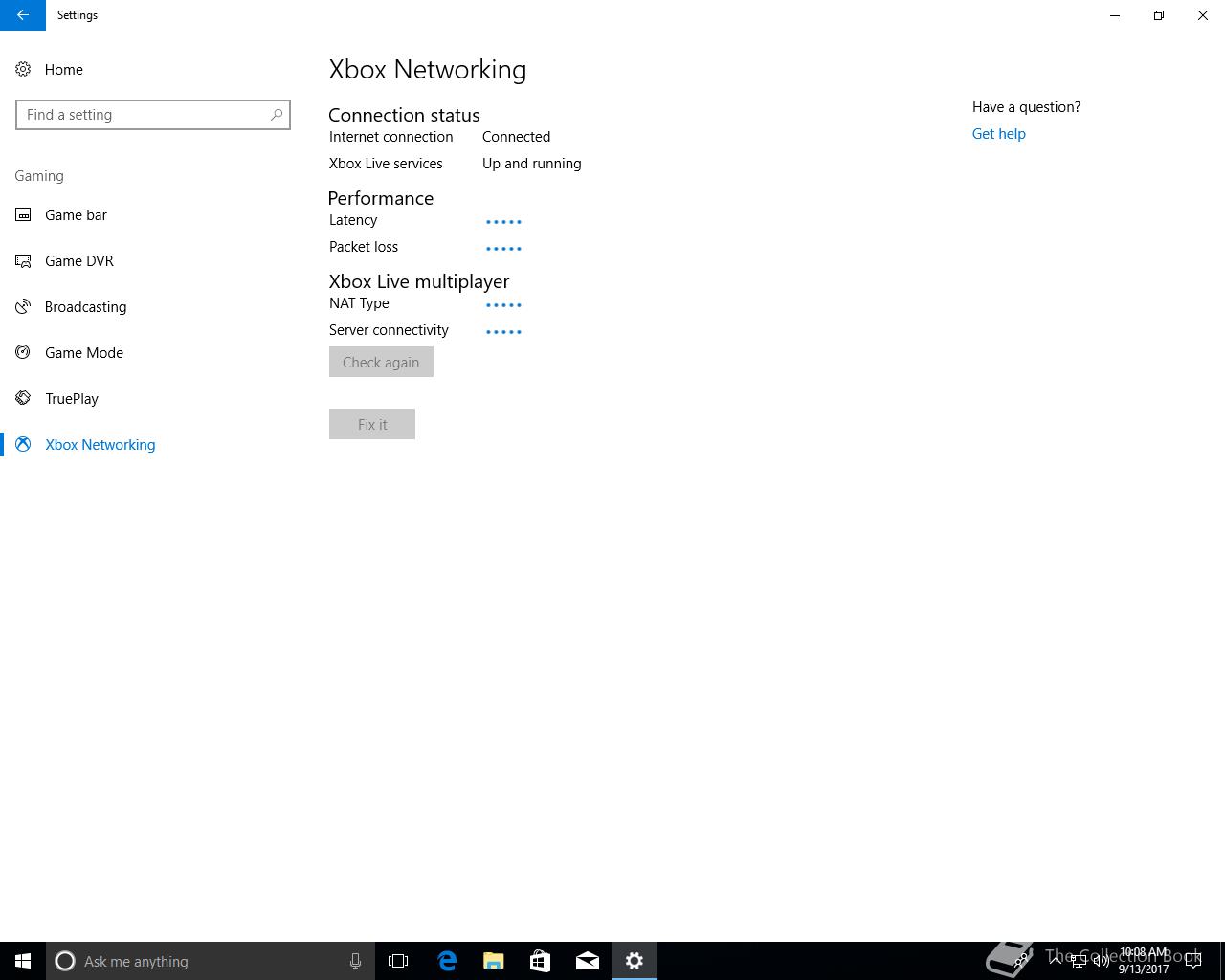Click the Home gear icon
This screenshot has height=980, width=1225.
(23, 69)
